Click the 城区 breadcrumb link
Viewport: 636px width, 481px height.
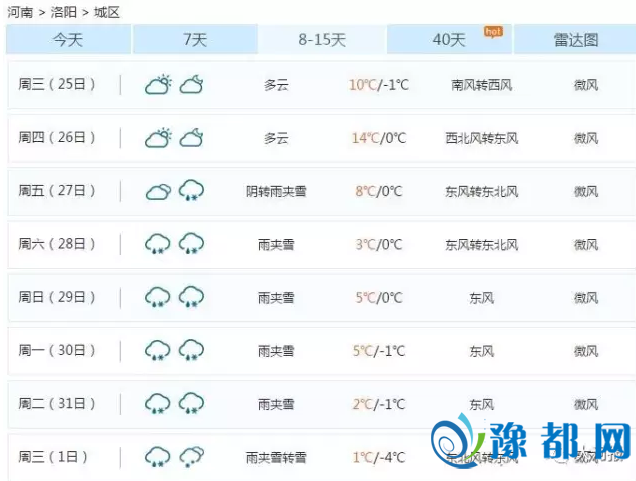point(107,12)
